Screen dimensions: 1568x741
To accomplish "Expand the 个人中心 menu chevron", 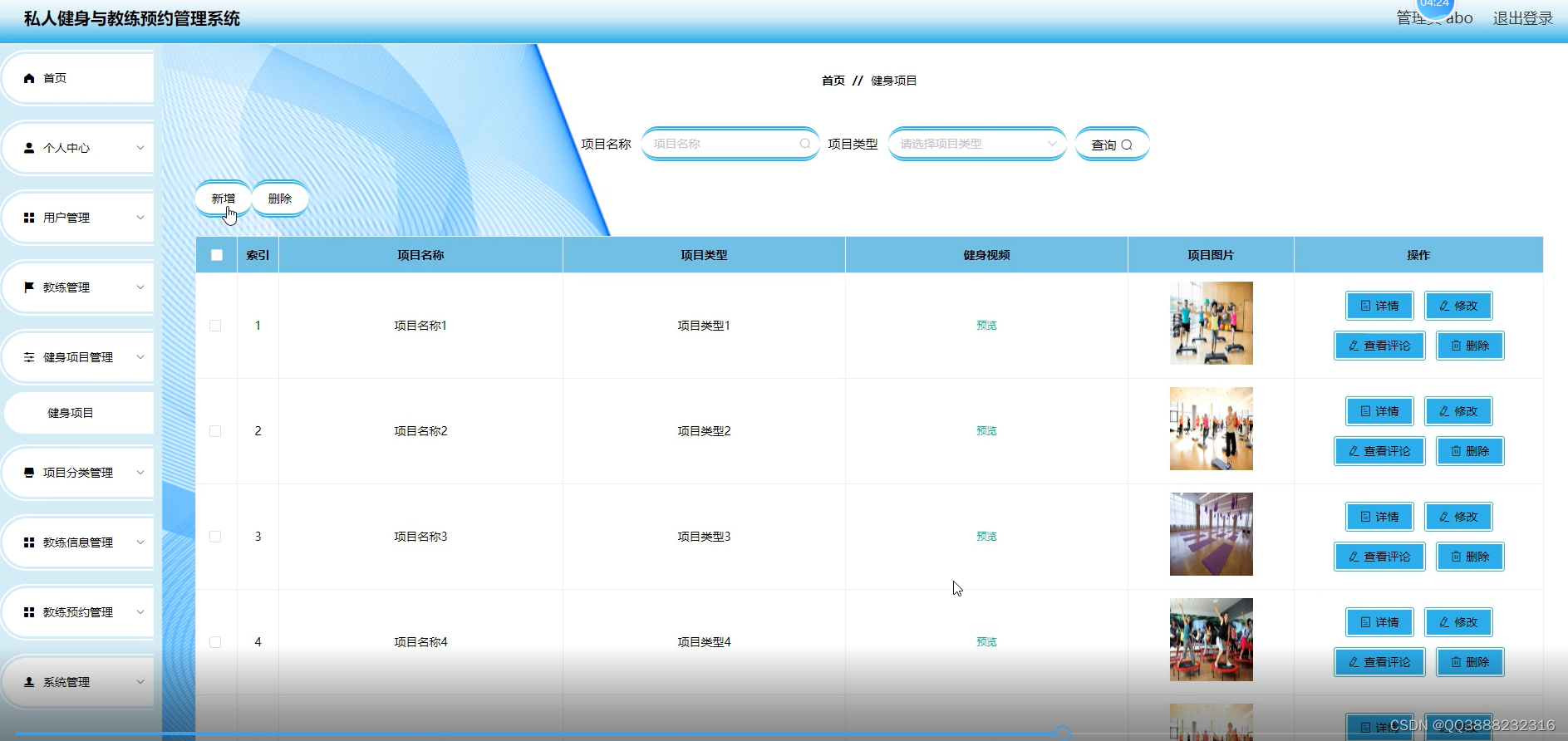I will pos(140,148).
